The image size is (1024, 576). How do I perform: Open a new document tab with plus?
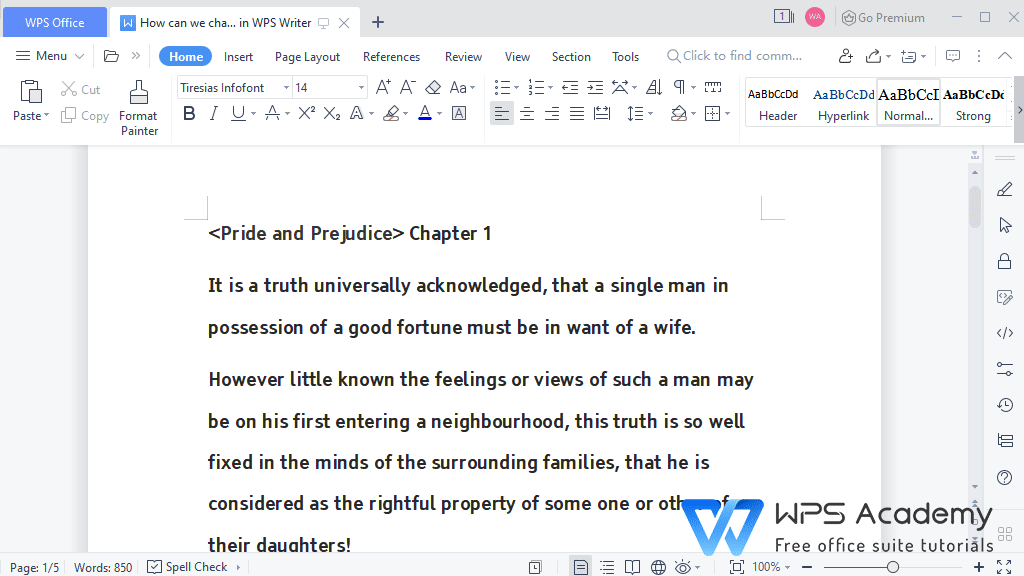coord(377,22)
